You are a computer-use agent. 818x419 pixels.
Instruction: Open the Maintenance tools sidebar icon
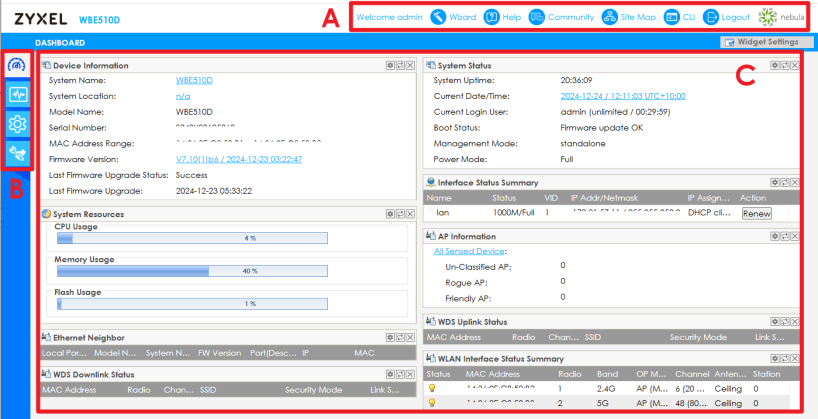coord(17,153)
